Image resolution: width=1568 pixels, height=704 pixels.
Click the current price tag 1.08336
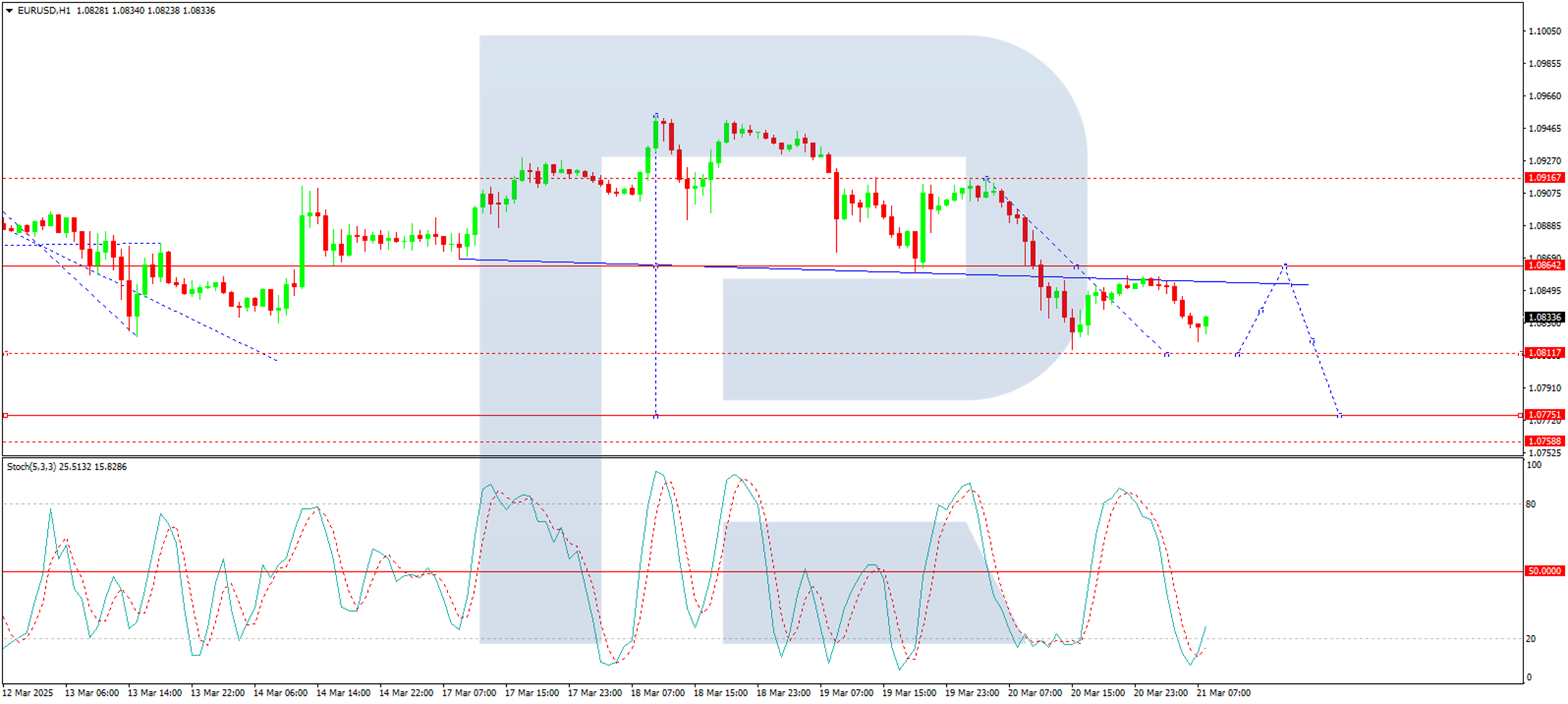1544,318
